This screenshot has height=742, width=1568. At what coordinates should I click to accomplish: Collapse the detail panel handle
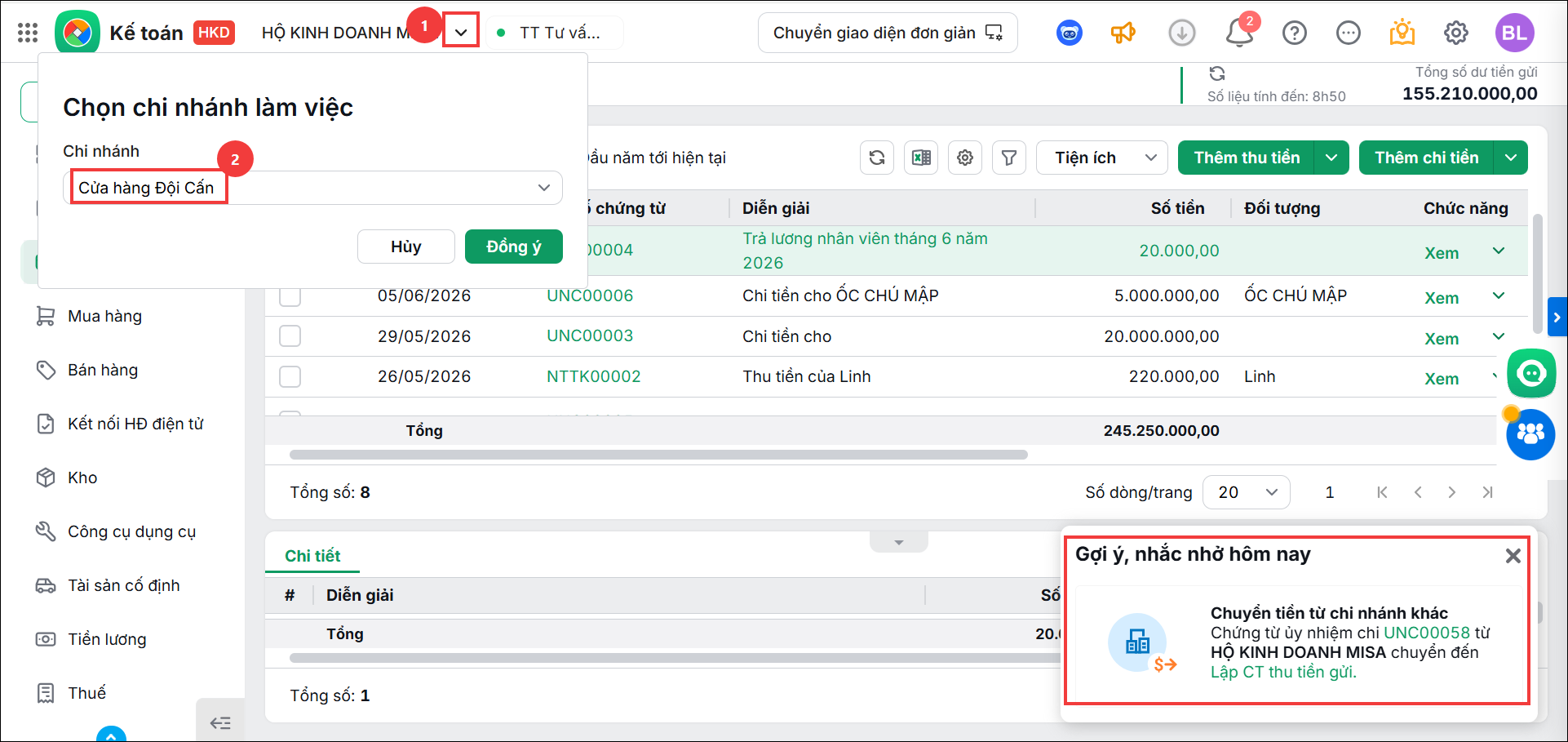[899, 543]
